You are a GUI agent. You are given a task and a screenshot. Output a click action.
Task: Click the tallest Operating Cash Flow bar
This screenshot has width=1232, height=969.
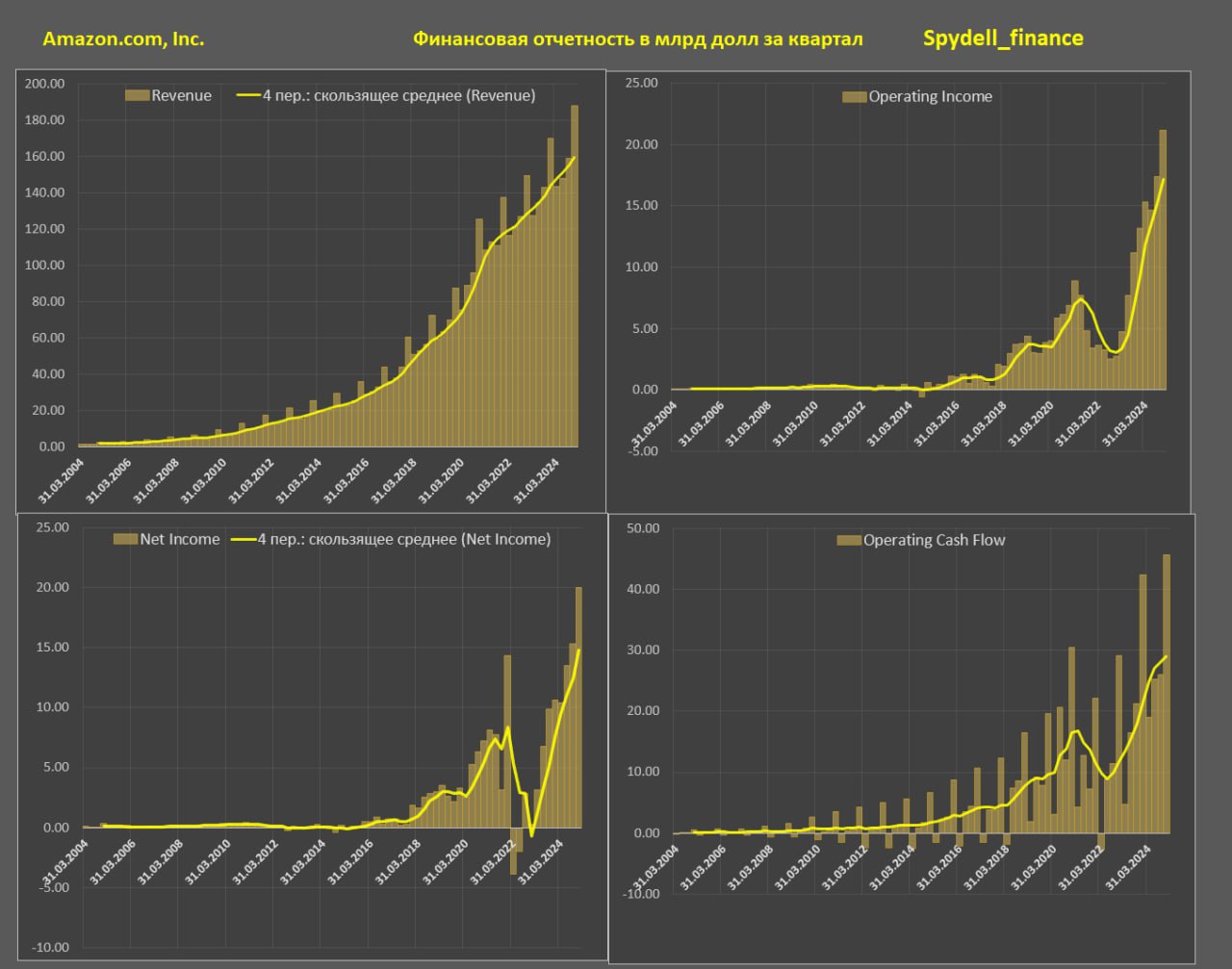tap(1167, 693)
